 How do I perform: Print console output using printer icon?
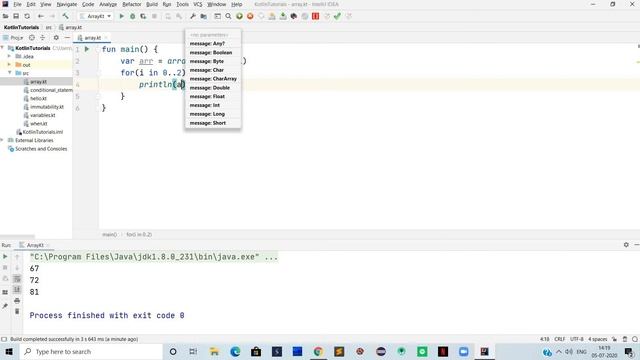pos(17,301)
